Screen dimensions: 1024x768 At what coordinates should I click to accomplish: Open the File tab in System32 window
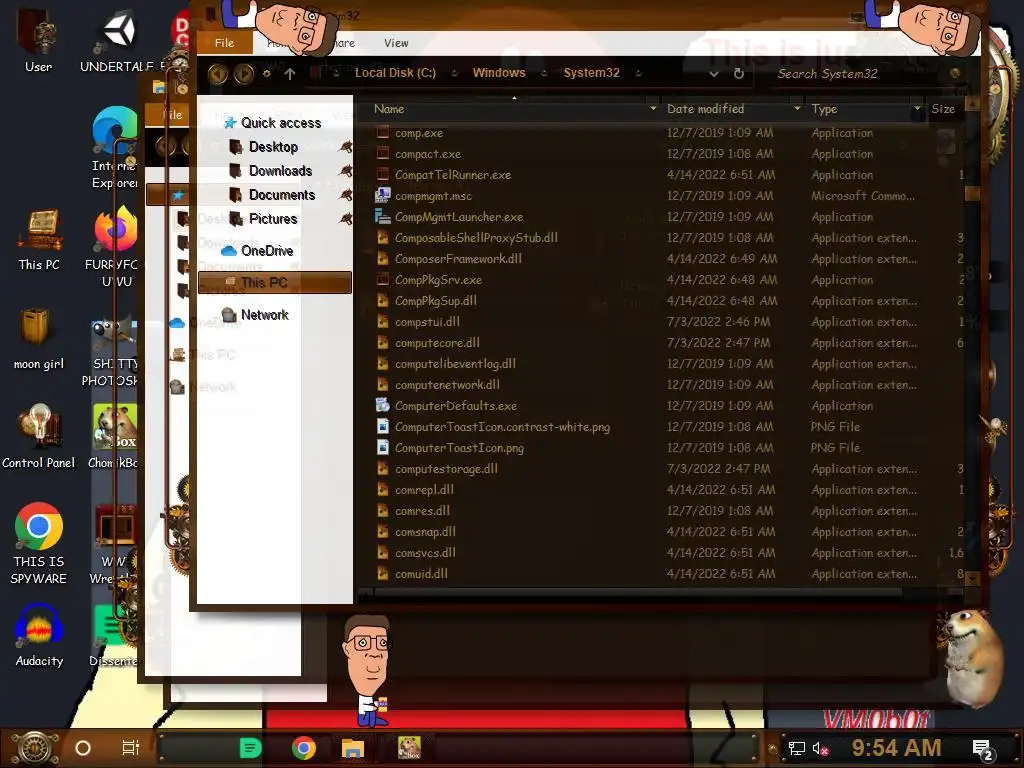pyautogui.click(x=224, y=43)
